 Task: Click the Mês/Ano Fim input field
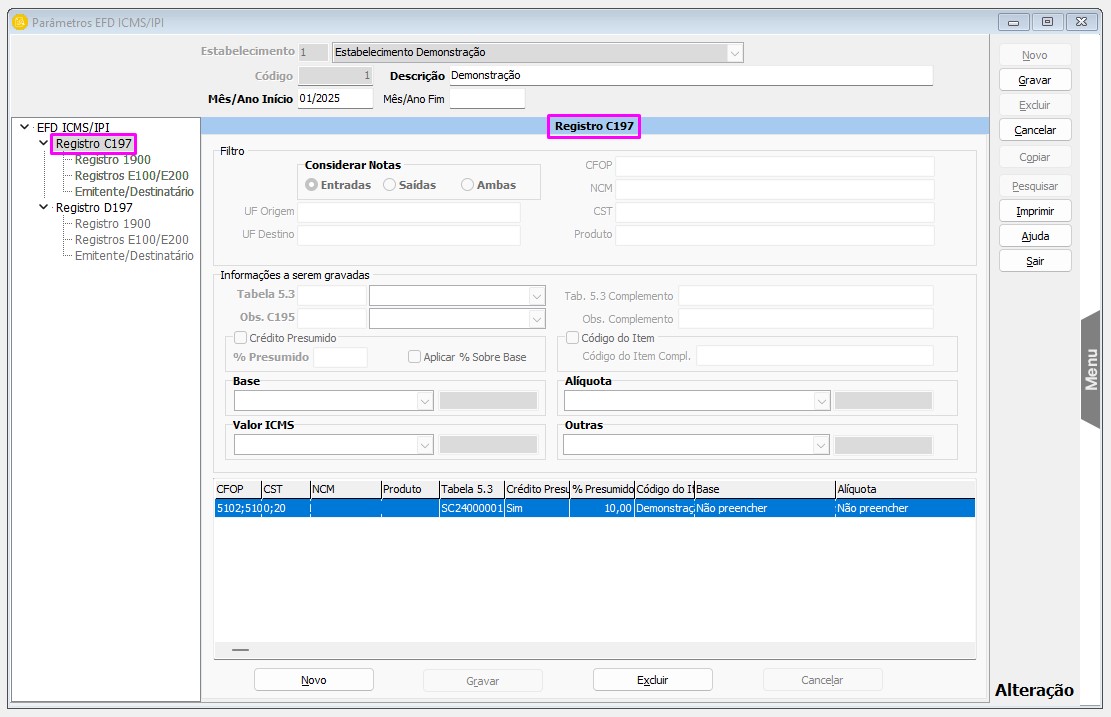[487, 99]
